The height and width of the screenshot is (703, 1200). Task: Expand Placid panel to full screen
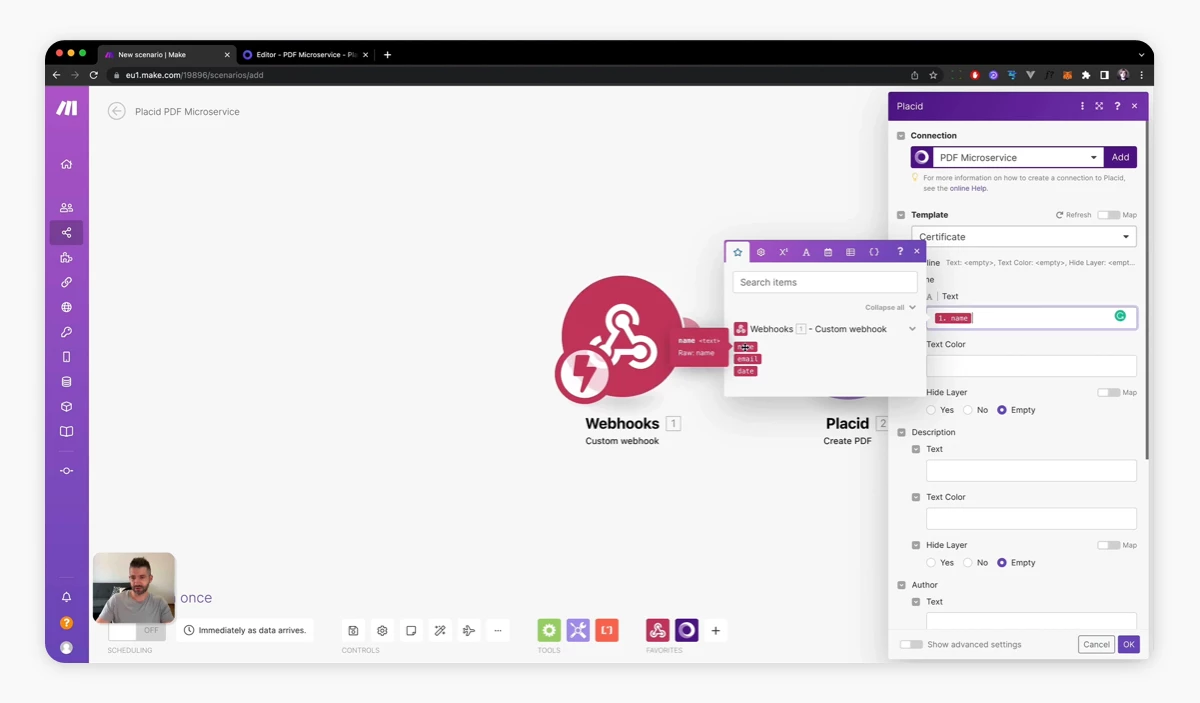coord(1099,106)
